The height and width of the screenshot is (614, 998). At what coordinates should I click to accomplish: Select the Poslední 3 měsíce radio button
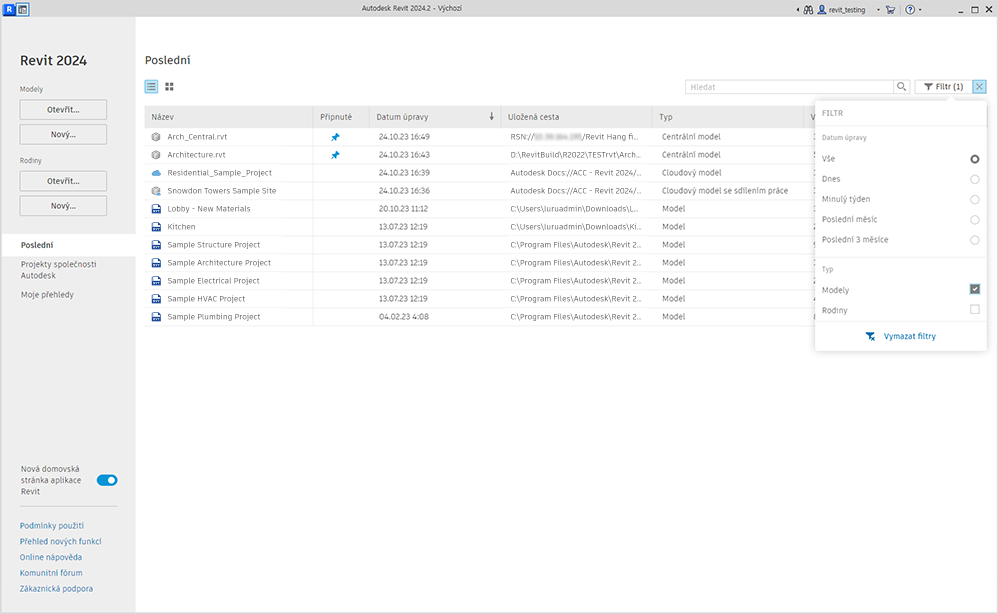pyautogui.click(x=974, y=241)
